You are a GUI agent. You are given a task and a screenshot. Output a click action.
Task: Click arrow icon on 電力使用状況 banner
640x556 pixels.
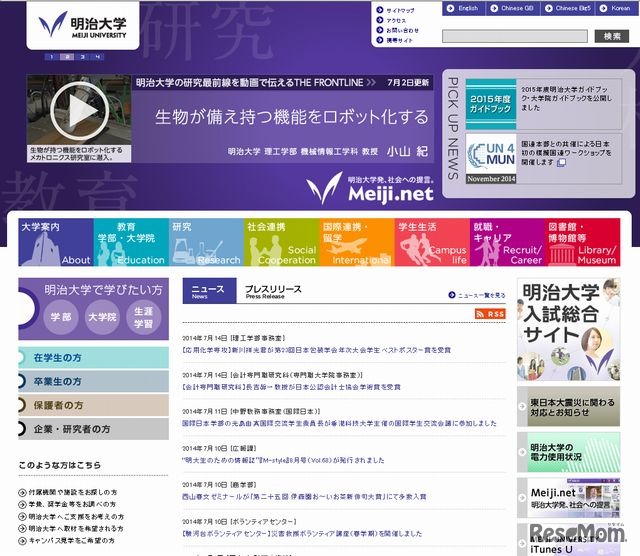522,452
